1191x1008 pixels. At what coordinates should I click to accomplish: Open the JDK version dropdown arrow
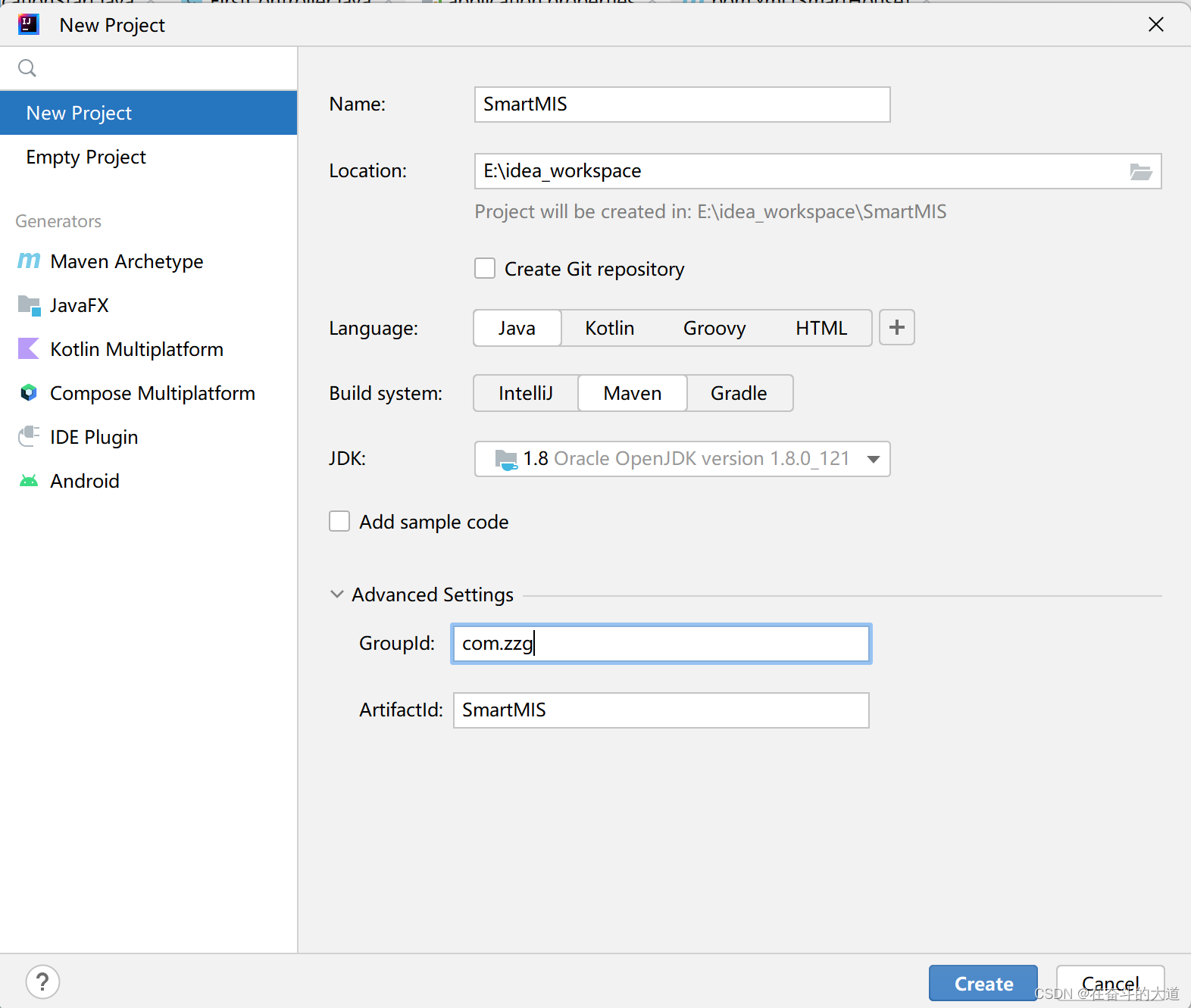click(x=873, y=459)
